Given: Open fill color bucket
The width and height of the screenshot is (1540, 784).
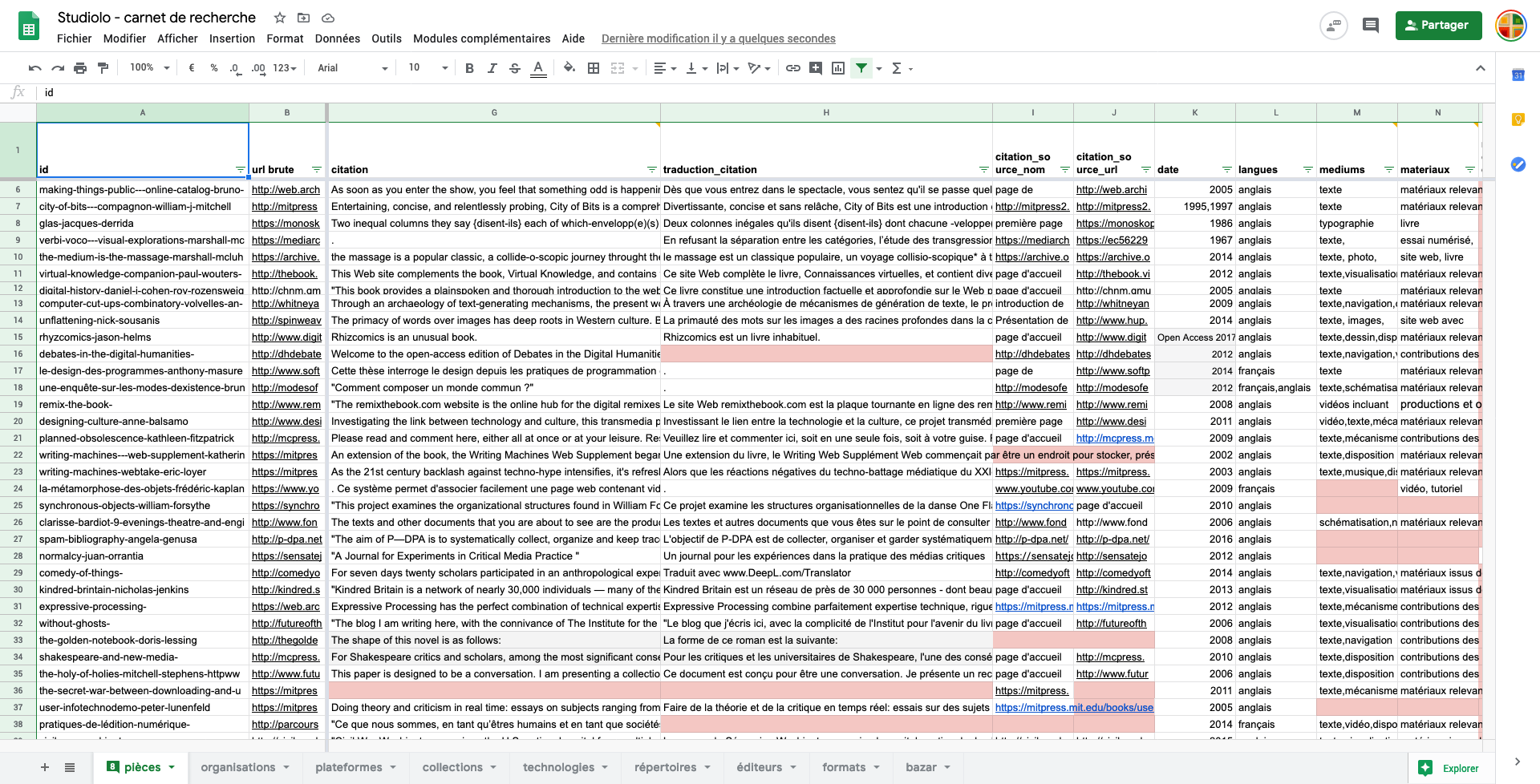Looking at the screenshot, I should tap(569, 68).
